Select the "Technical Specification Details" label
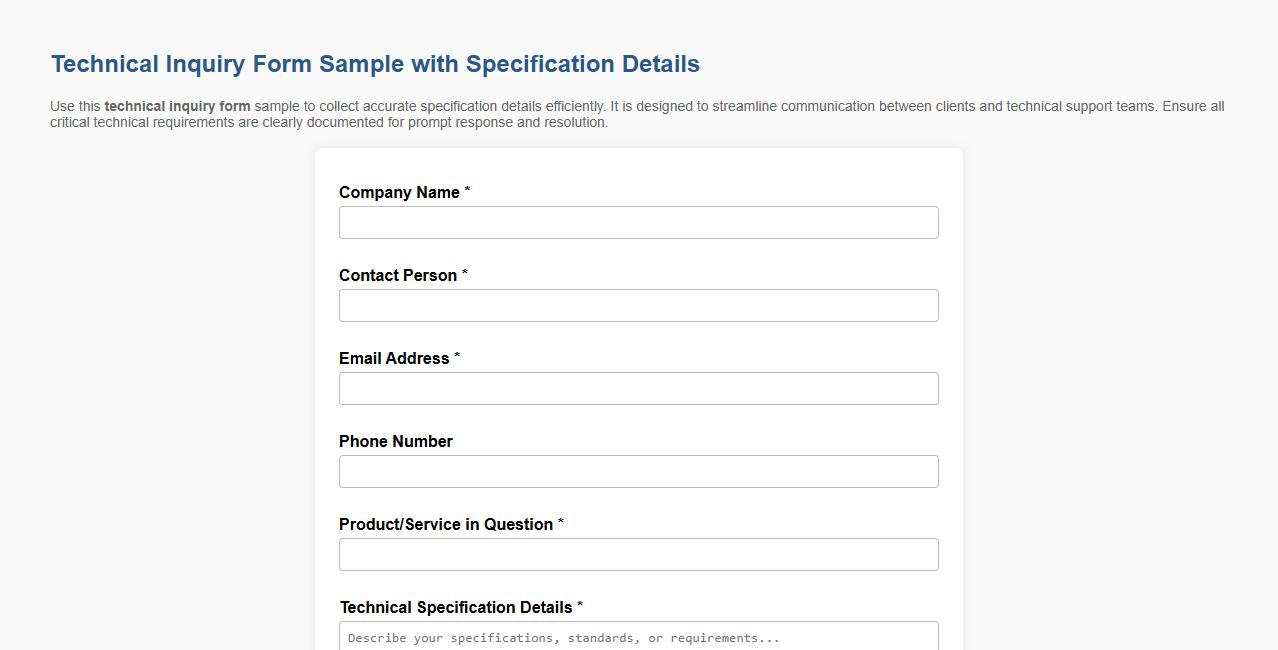The image size is (1278, 650). pyautogui.click(x=457, y=607)
